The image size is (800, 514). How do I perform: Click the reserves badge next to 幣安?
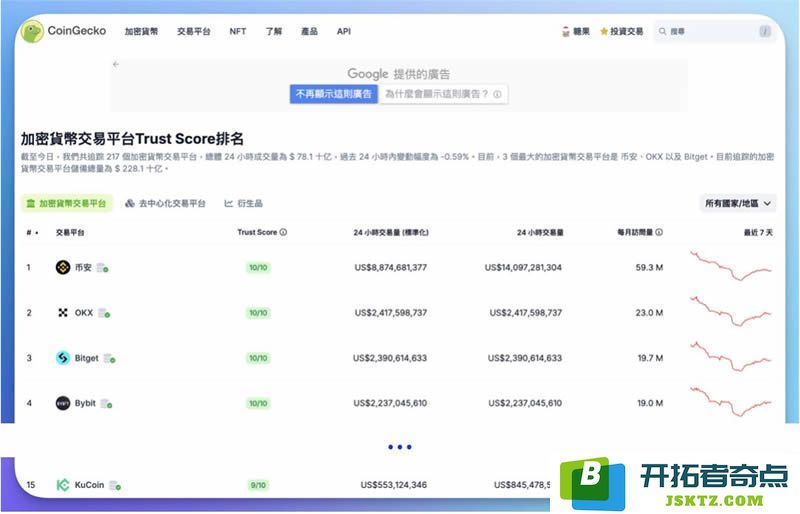click(x=103, y=267)
